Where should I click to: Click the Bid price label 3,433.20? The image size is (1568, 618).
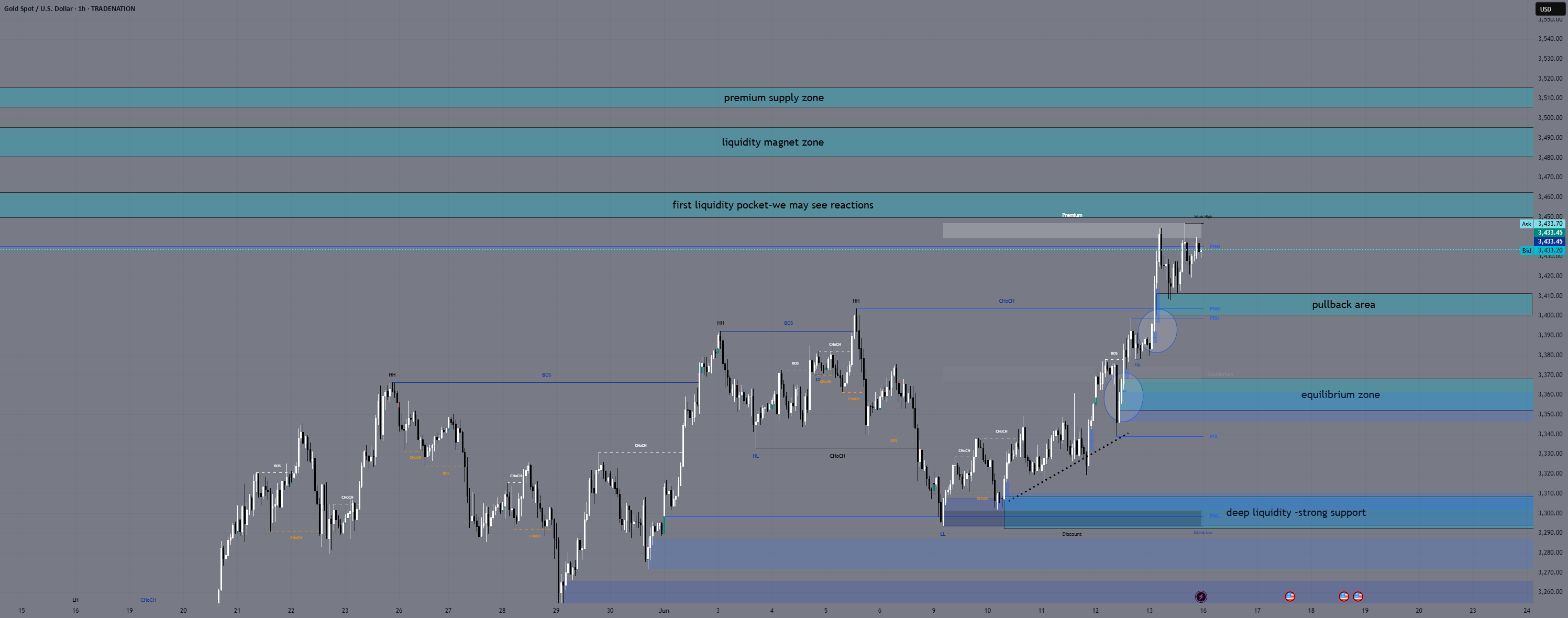pyautogui.click(x=1550, y=250)
